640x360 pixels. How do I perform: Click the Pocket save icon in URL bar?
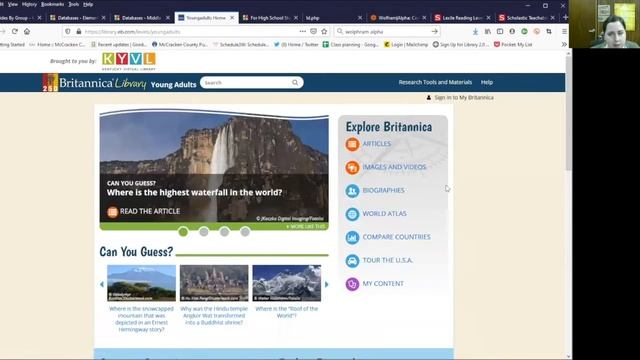313,31
